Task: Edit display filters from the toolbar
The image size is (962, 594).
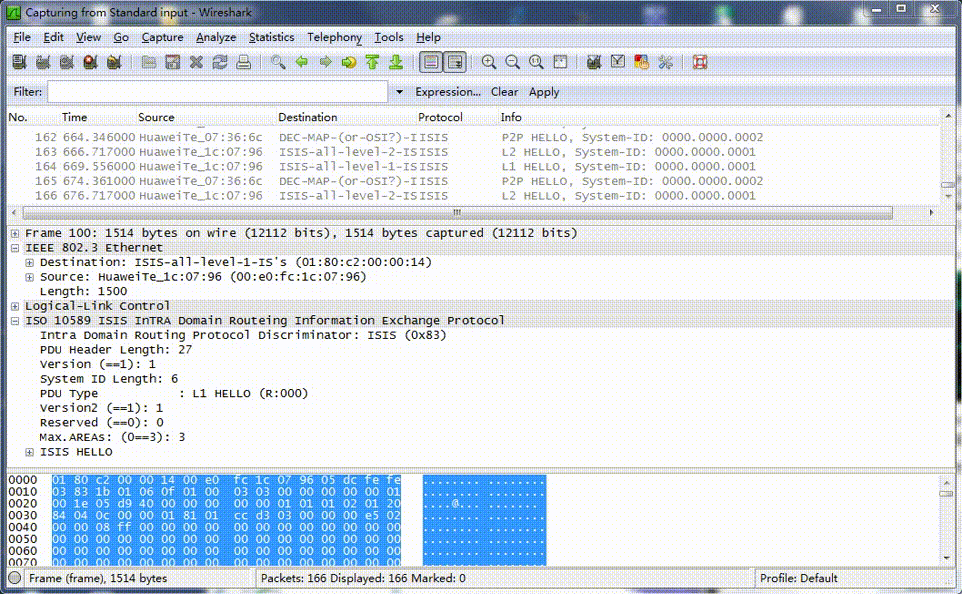Action: (618, 62)
